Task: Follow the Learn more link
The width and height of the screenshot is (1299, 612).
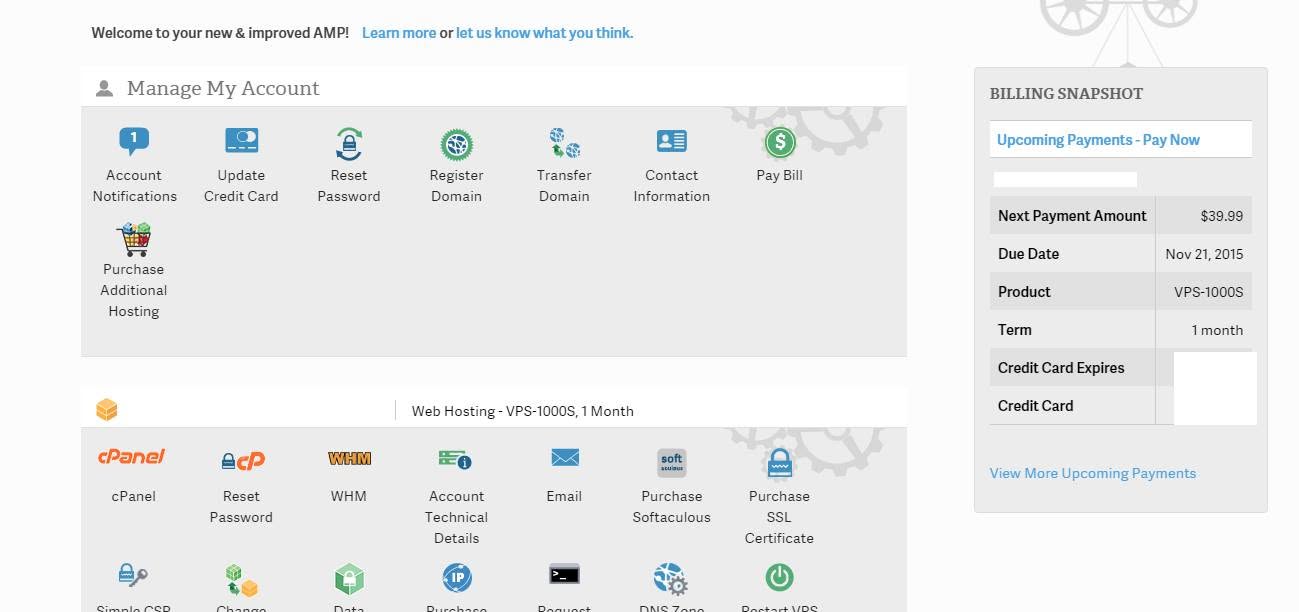Action: 399,33
